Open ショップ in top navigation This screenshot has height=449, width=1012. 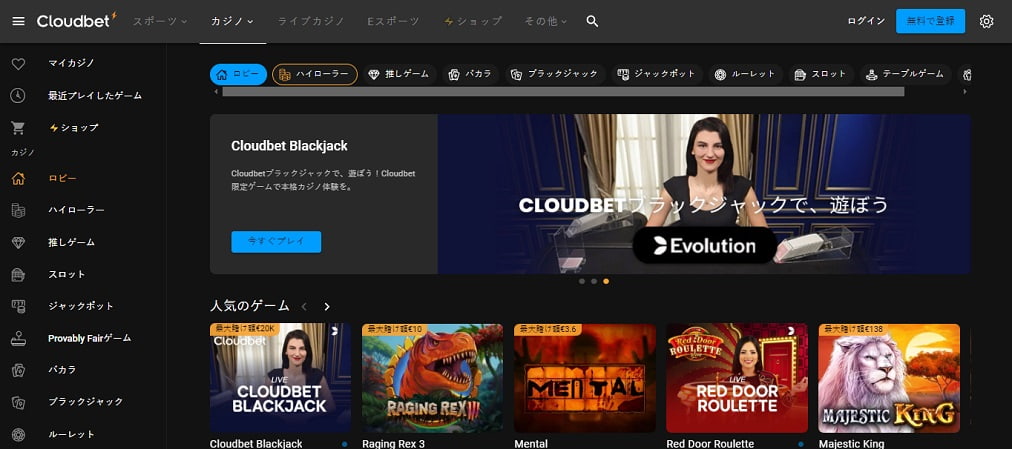coord(472,21)
